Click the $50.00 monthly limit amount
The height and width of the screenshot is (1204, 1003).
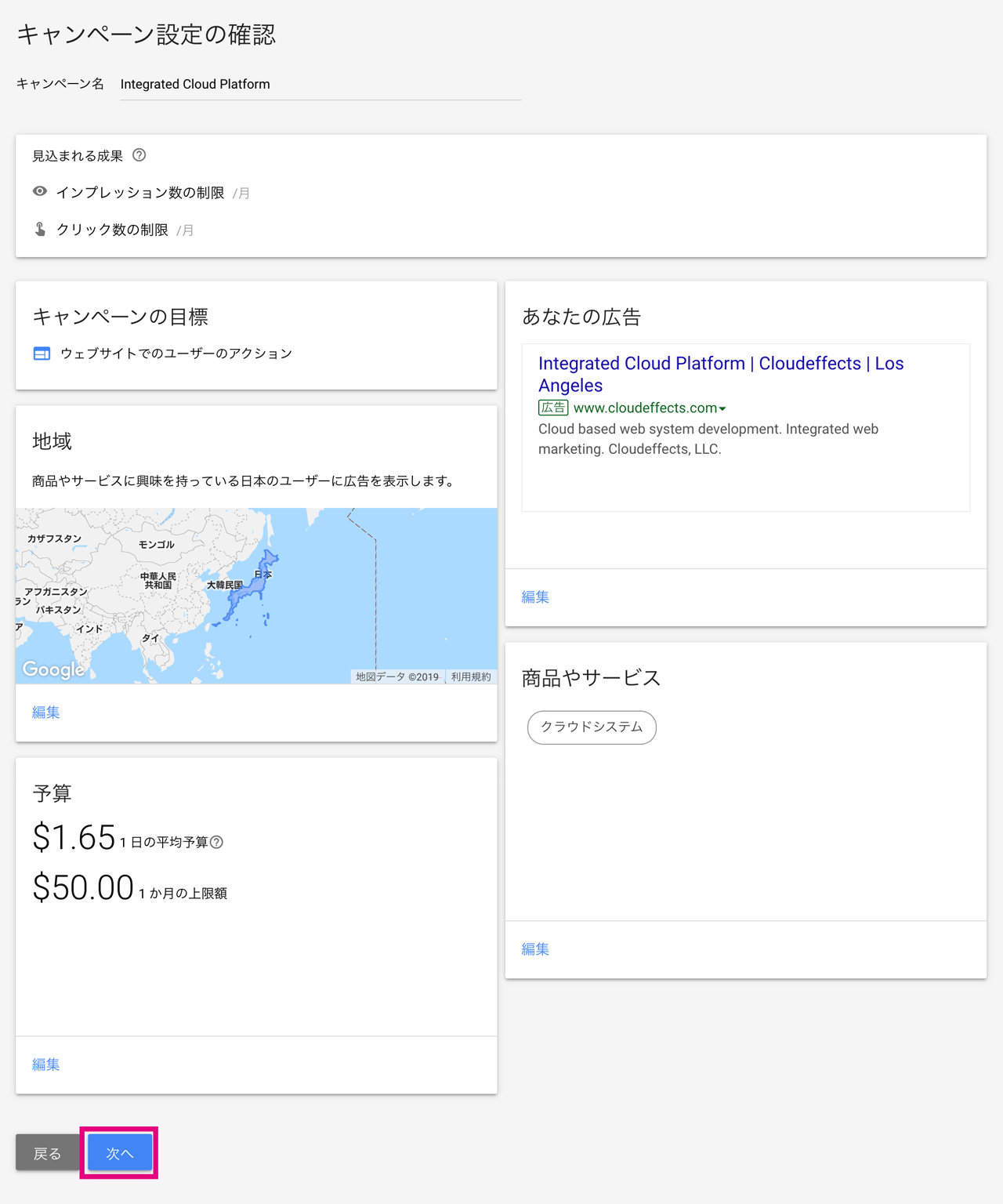(x=83, y=888)
